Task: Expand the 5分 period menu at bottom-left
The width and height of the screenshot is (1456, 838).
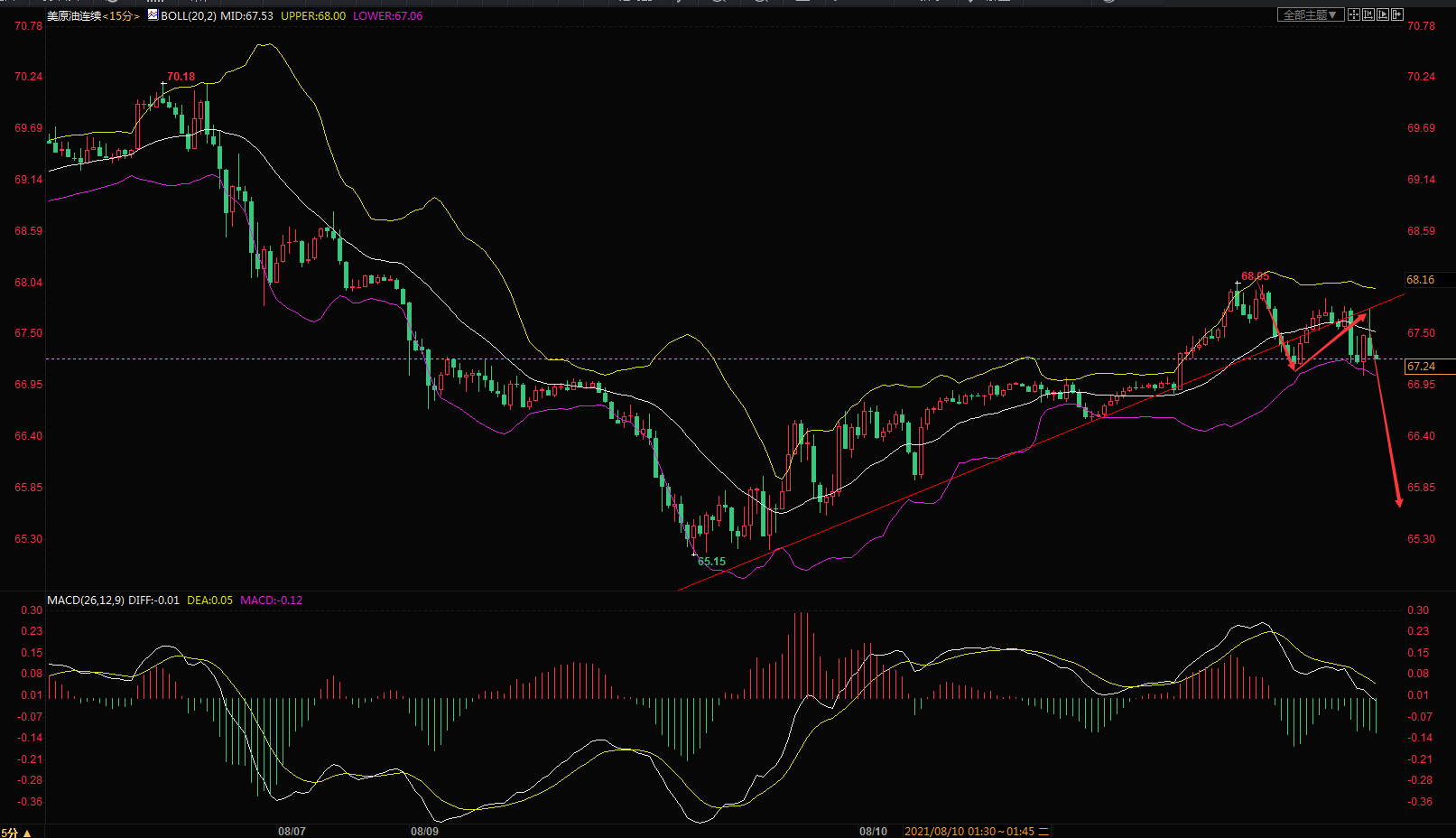Action: (x=16, y=832)
